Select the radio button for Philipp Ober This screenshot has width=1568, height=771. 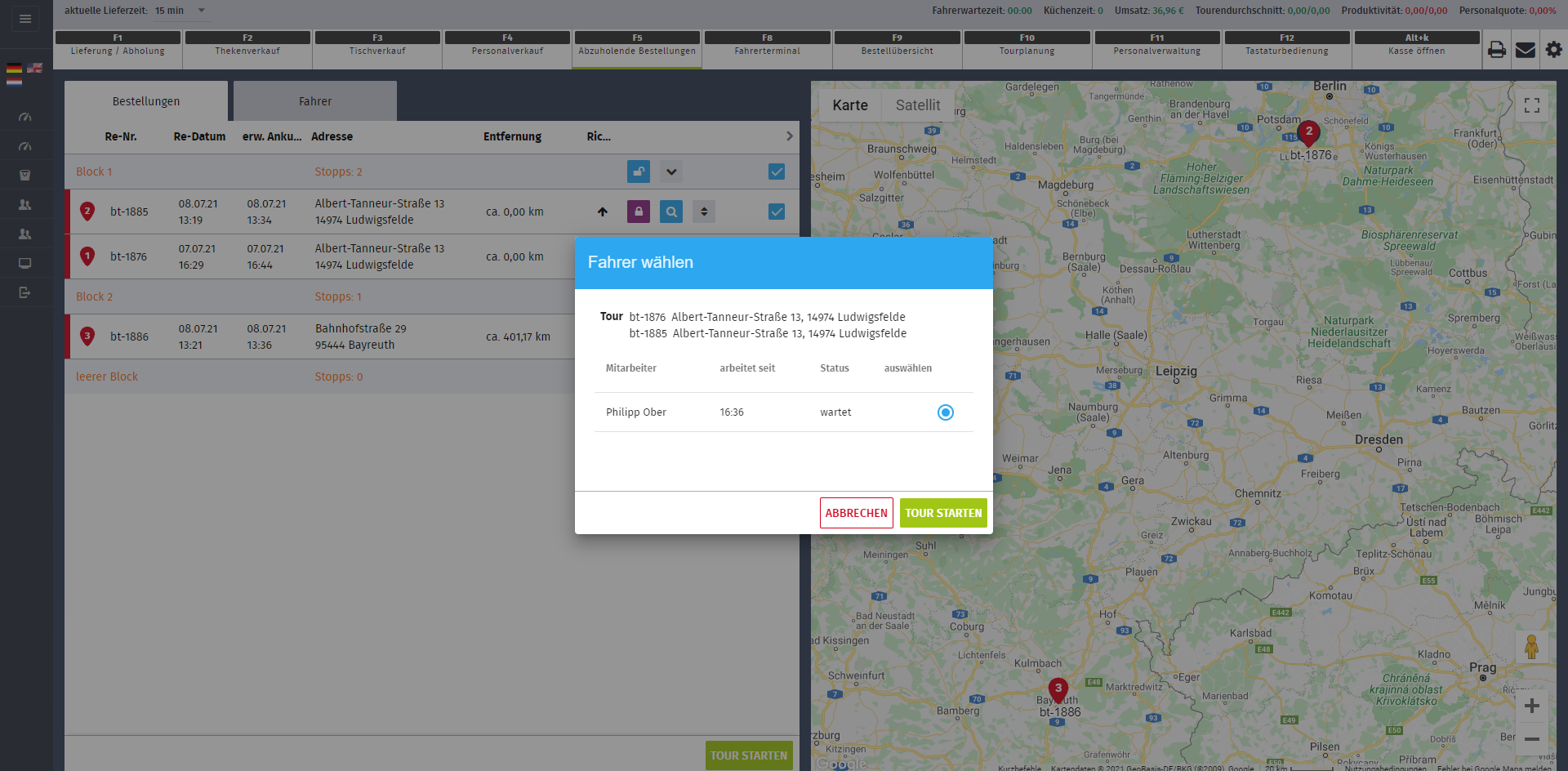(946, 412)
